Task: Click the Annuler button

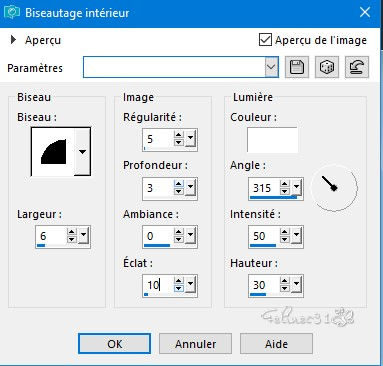Action: (195, 344)
